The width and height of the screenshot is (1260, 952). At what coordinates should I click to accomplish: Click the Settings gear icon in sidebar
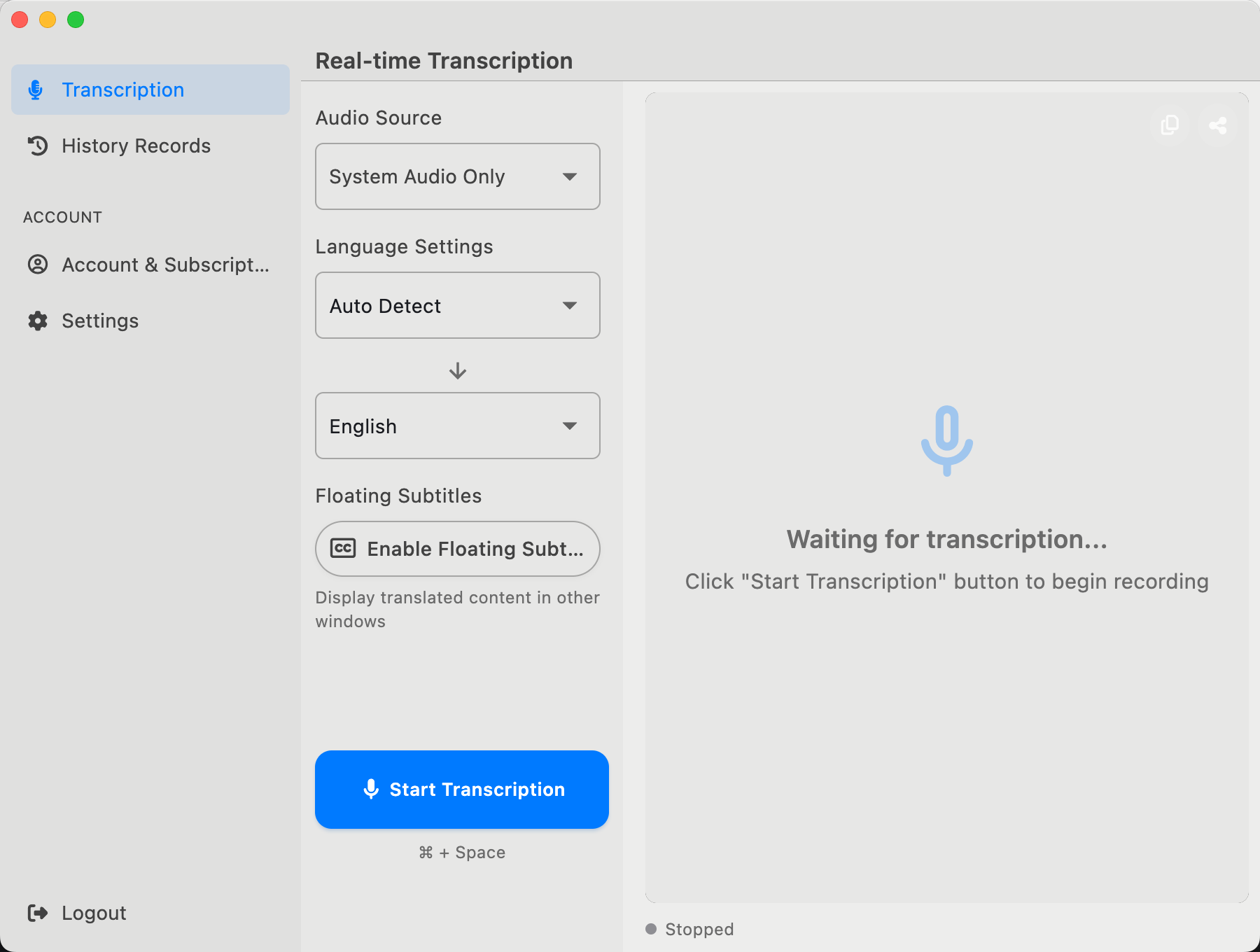38,321
